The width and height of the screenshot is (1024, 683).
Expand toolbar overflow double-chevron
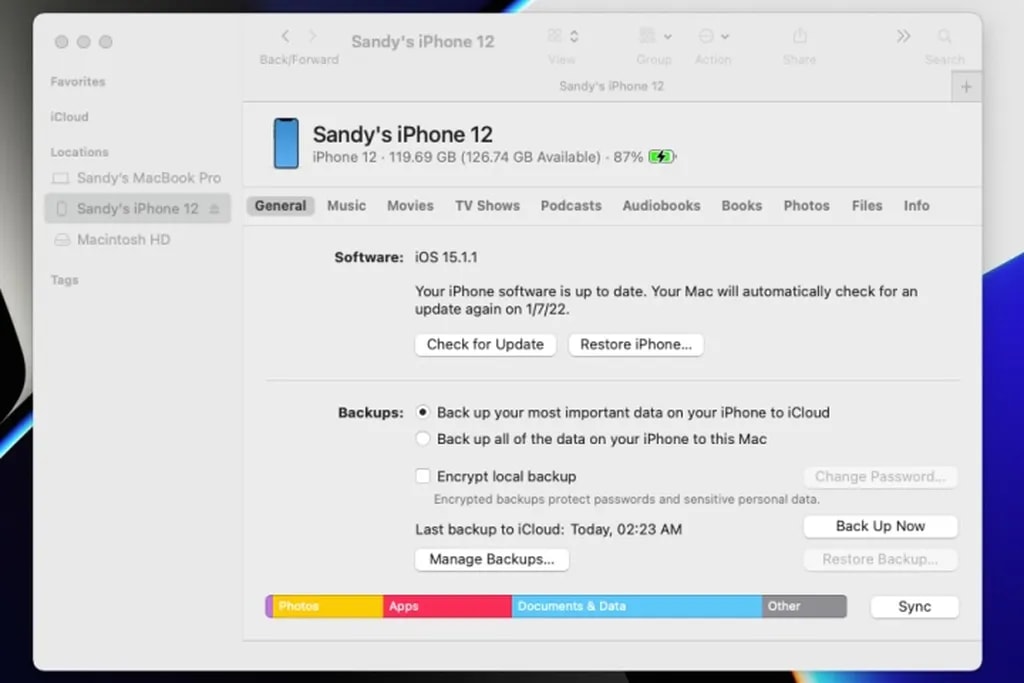(x=903, y=37)
